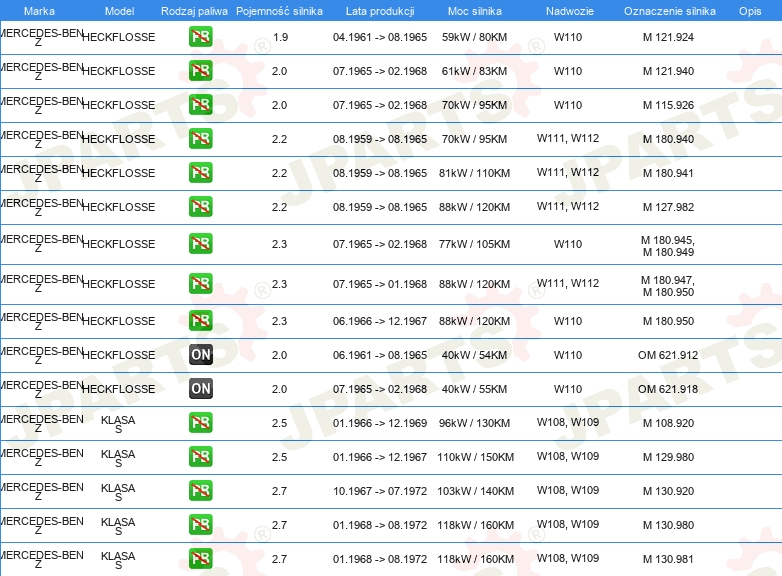Click petrol icon in 06.1966 -> 12.1967 row

pos(200,321)
